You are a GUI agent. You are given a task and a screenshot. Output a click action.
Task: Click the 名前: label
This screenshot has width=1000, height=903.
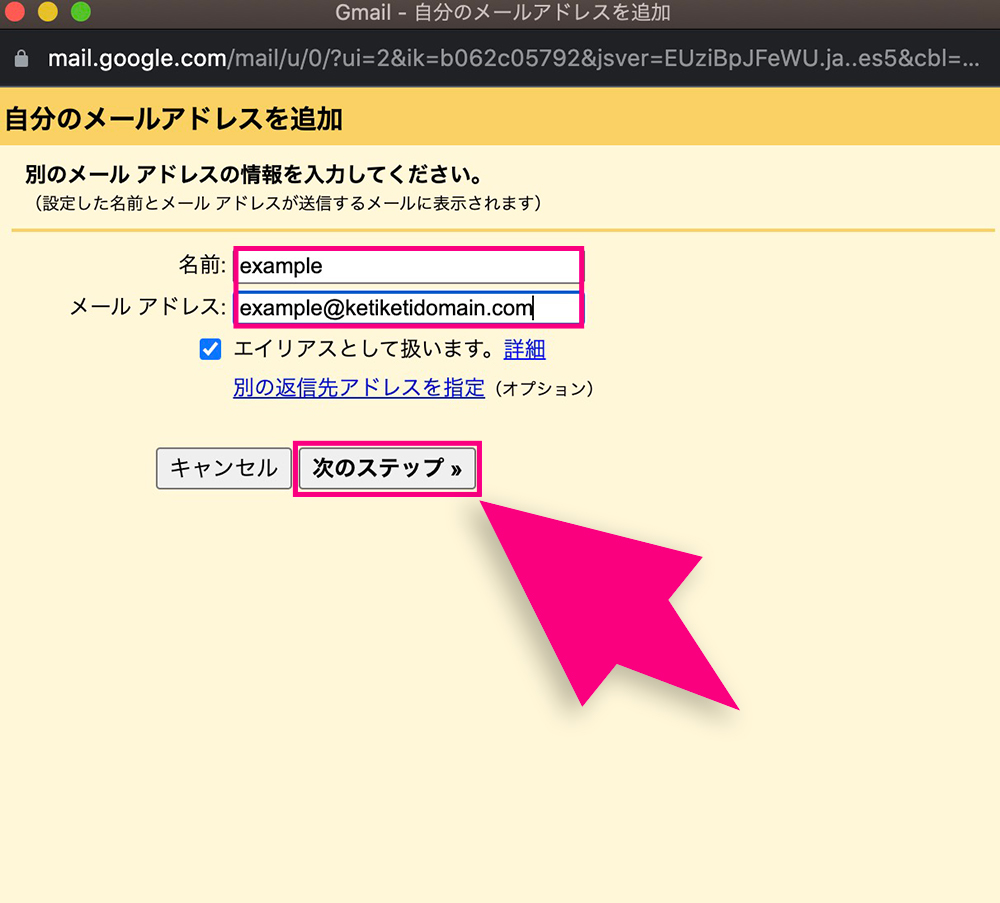tap(202, 265)
